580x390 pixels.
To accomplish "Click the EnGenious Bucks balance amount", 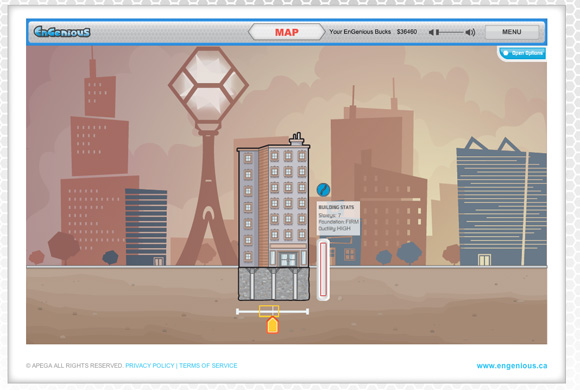I will coord(407,32).
